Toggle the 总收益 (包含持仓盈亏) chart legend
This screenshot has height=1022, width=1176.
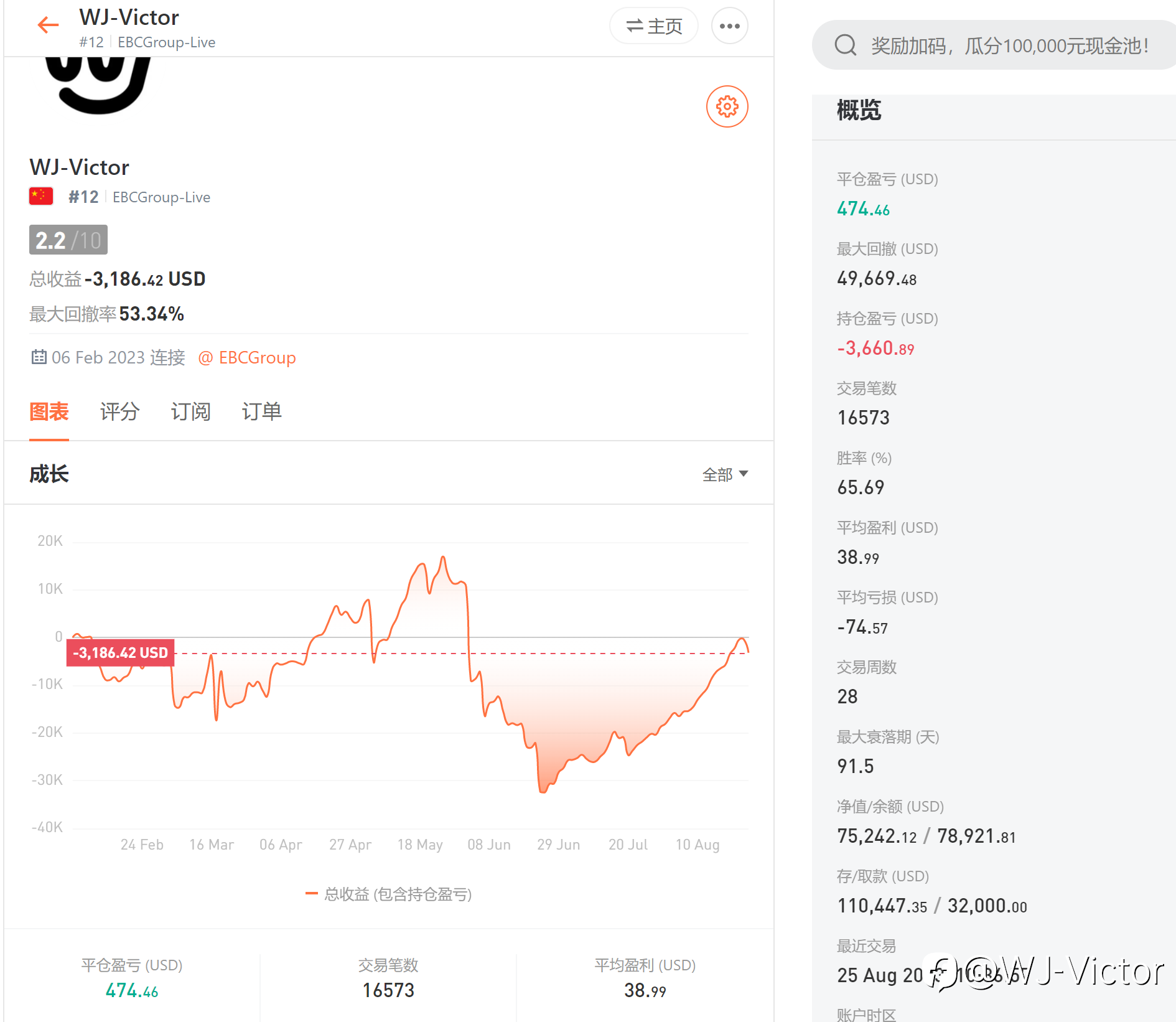point(388,894)
